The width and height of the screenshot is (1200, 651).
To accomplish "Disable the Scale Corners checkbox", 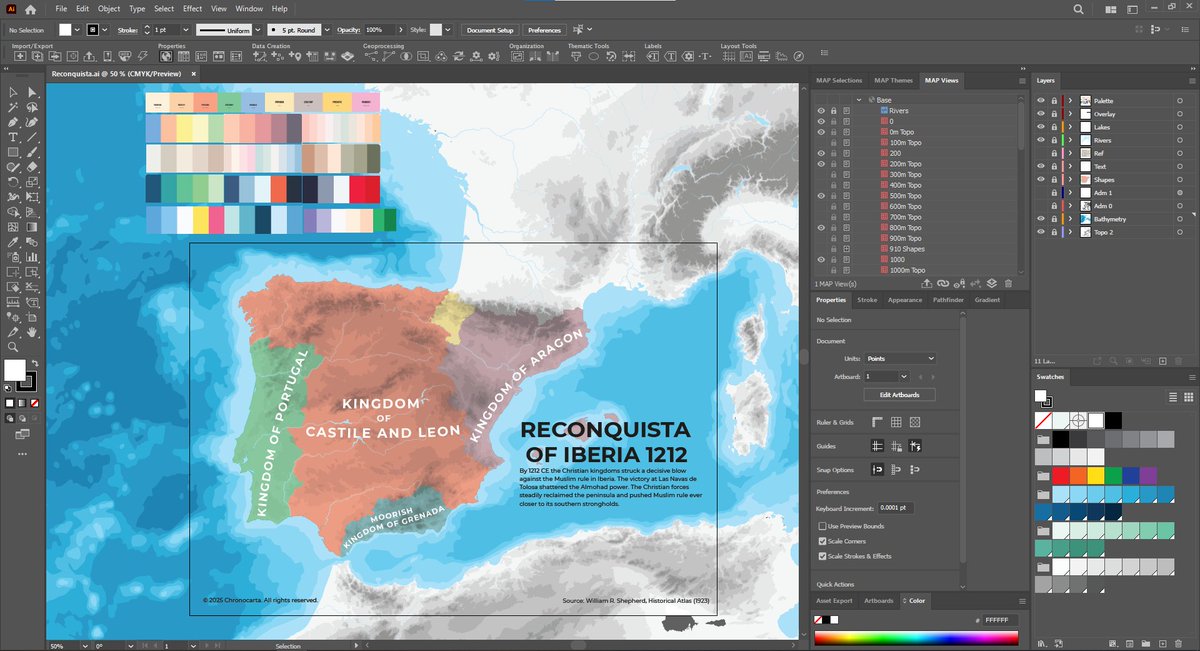I will (822, 541).
